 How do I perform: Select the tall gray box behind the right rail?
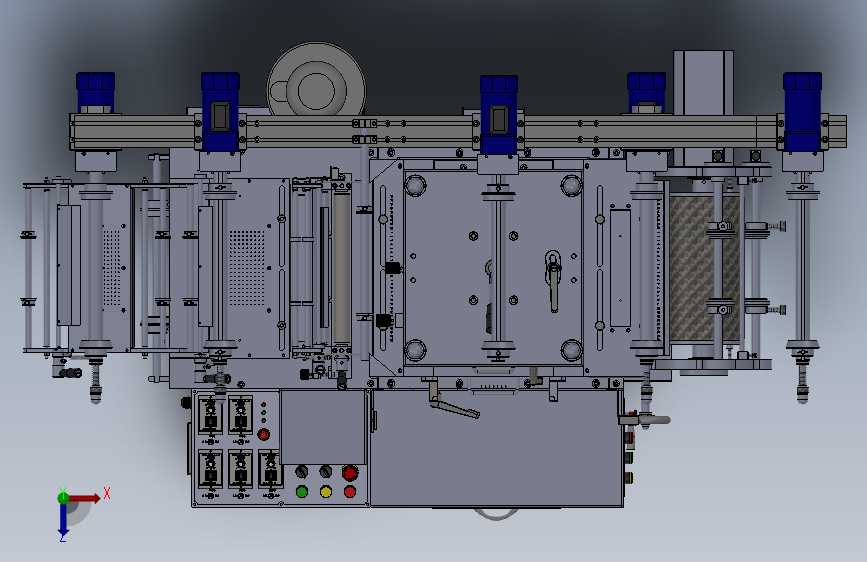[x=703, y=107]
